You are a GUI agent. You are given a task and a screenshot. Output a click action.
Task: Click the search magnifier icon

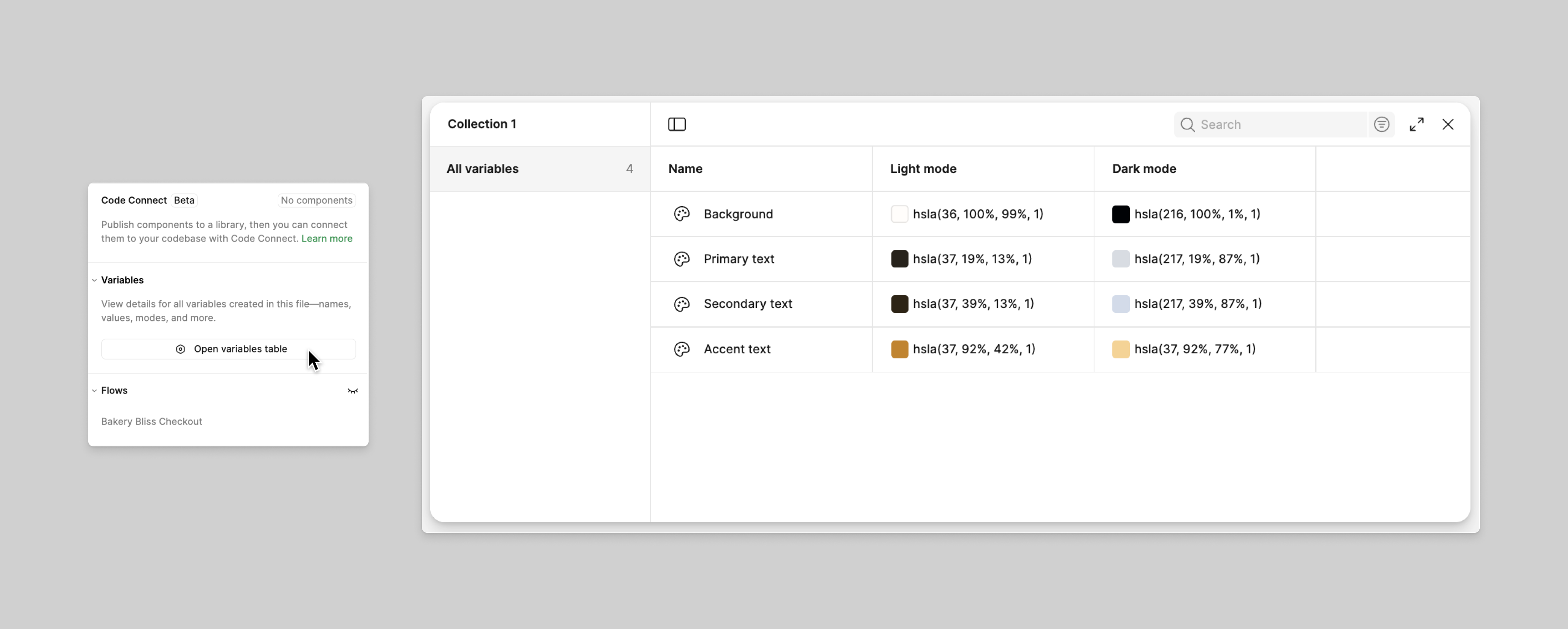coord(1188,124)
